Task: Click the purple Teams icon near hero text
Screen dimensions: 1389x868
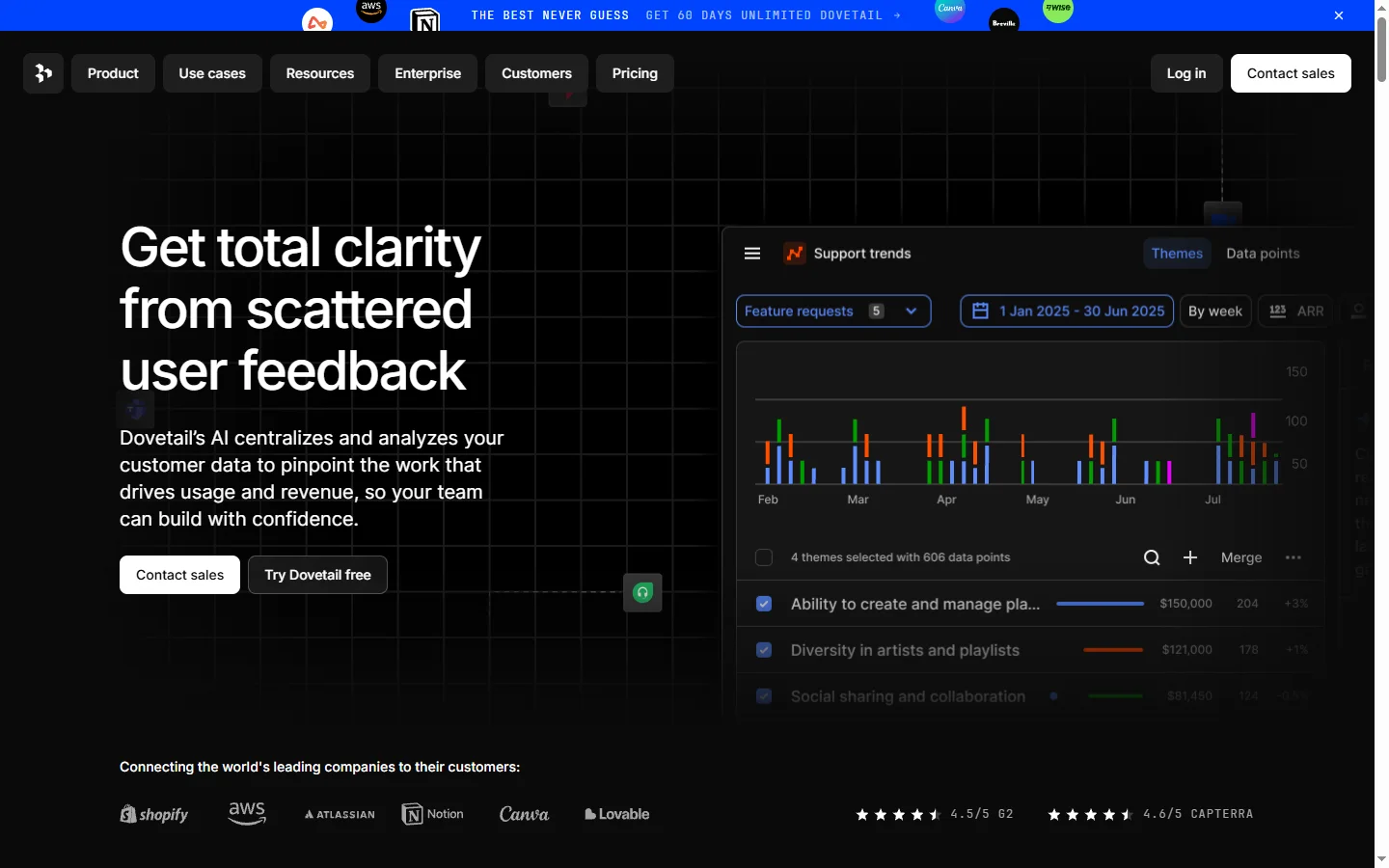Action: (x=135, y=410)
